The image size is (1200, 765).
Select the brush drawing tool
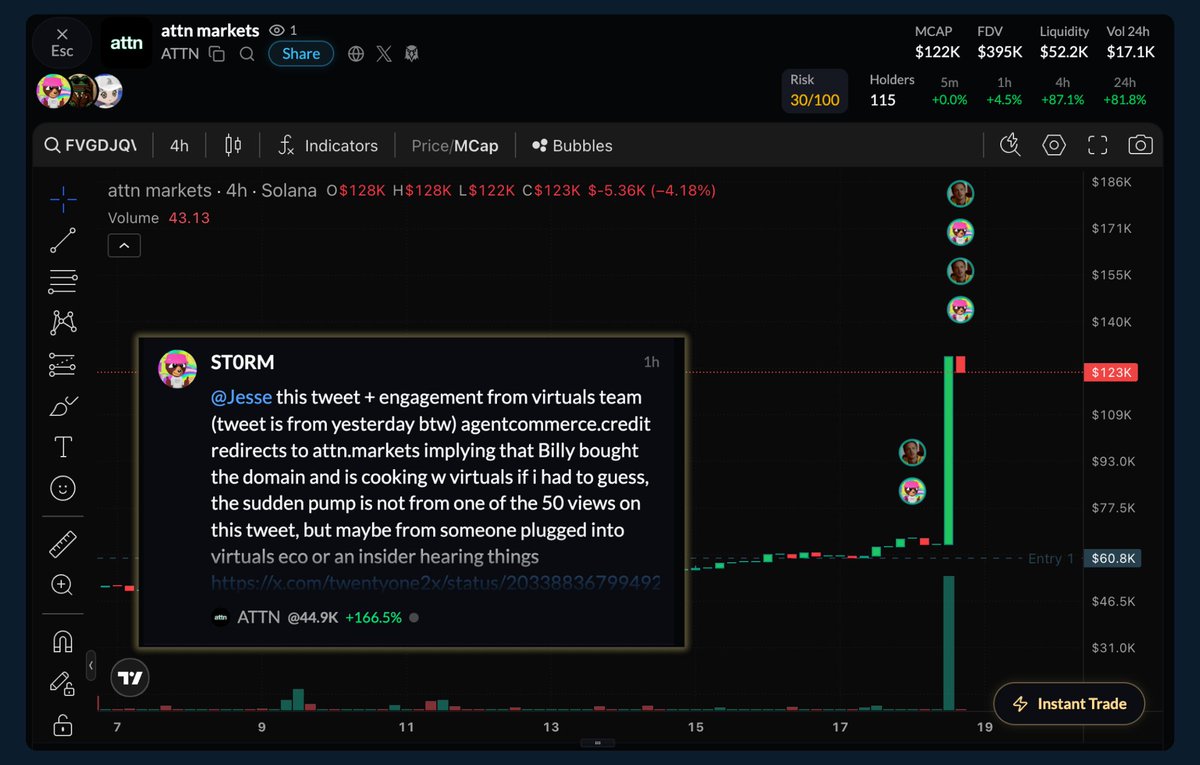(x=63, y=406)
